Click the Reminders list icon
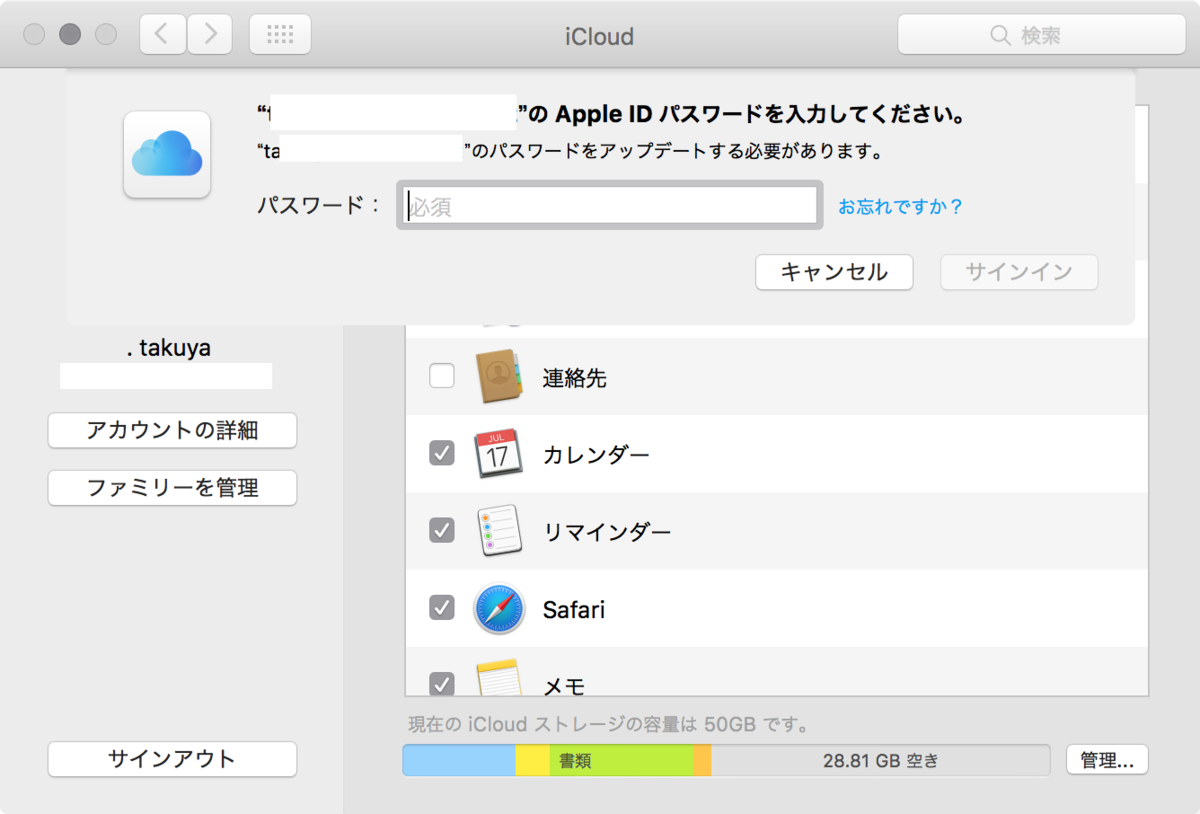This screenshot has height=814, width=1200. point(499,531)
